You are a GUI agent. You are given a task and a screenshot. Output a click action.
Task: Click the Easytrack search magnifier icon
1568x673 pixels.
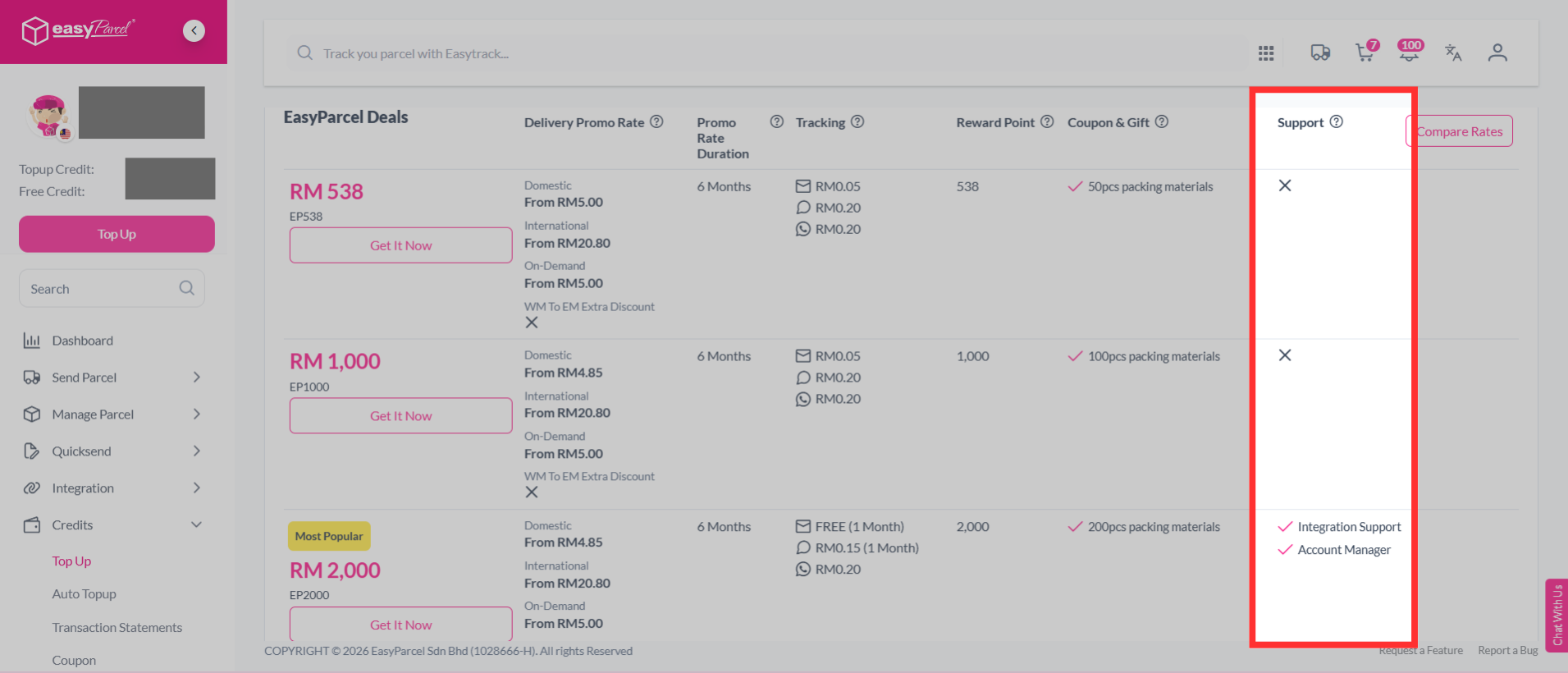pyautogui.click(x=304, y=53)
